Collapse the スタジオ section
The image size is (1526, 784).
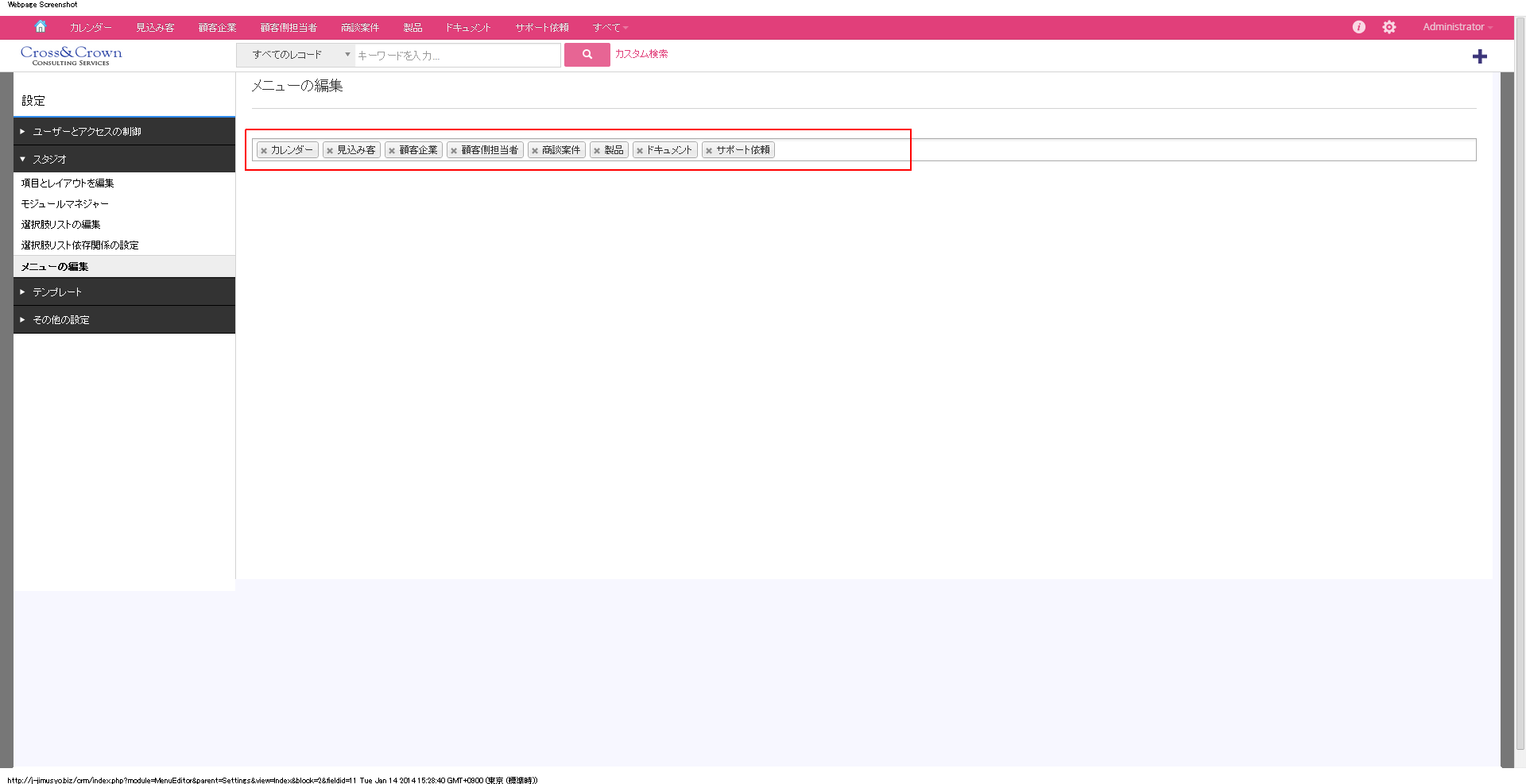pos(49,159)
